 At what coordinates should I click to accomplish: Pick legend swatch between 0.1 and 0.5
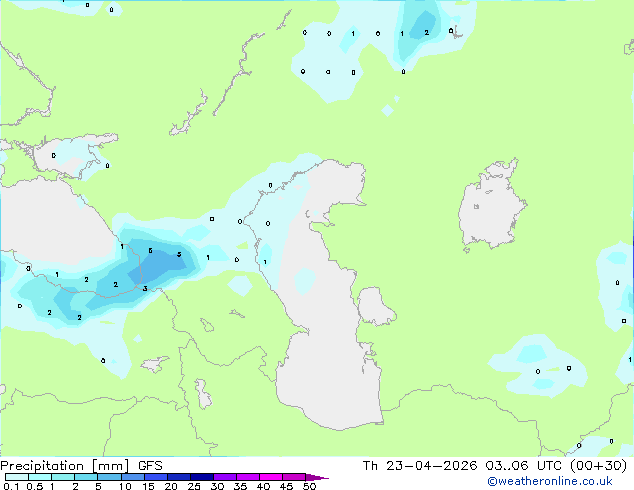[17, 477]
